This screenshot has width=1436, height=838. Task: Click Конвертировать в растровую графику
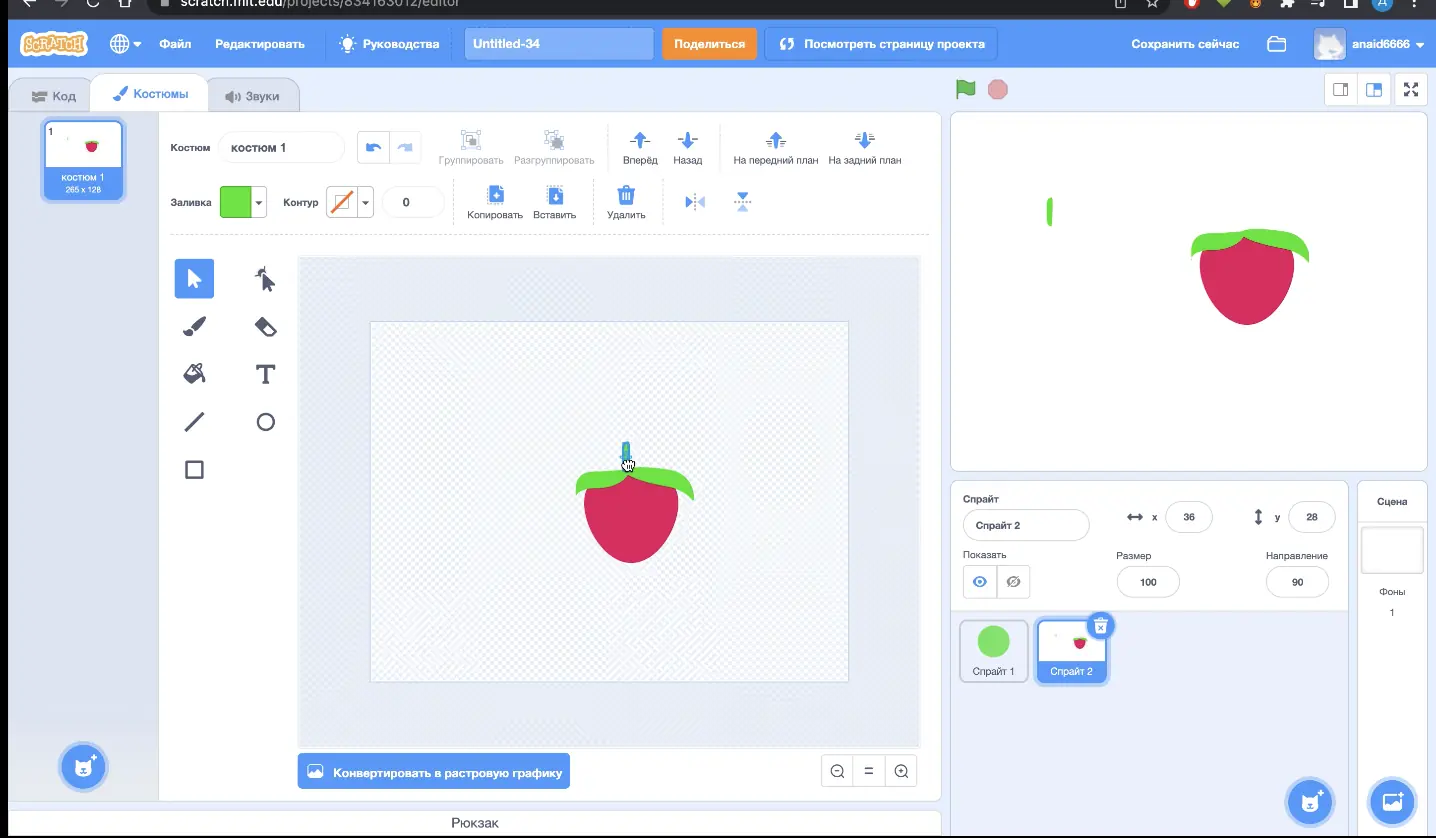(434, 772)
